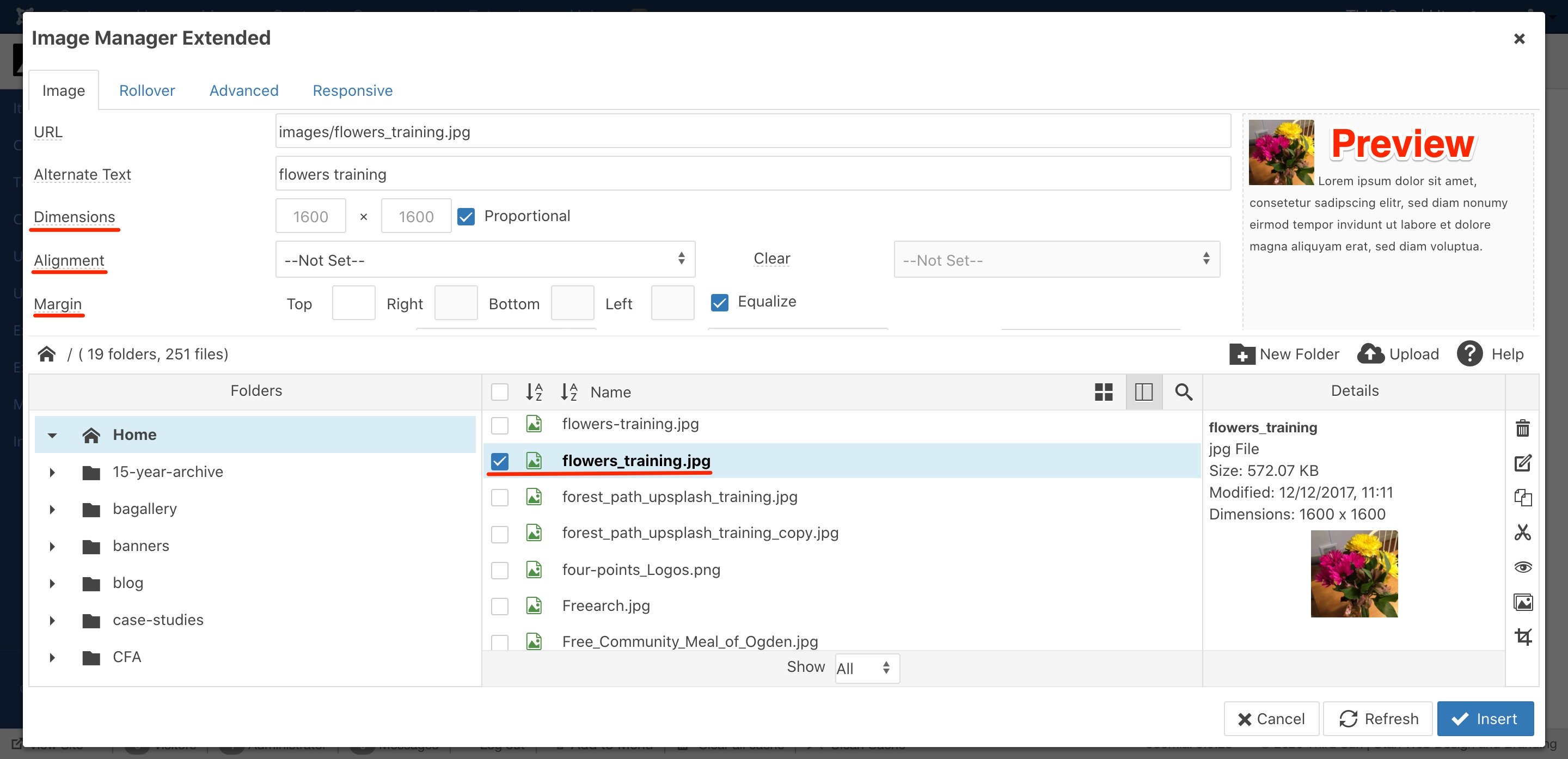Disable the Equalize margin checkbox
The height and width of the screenshot is (759, 1568).
coord(719,303)
